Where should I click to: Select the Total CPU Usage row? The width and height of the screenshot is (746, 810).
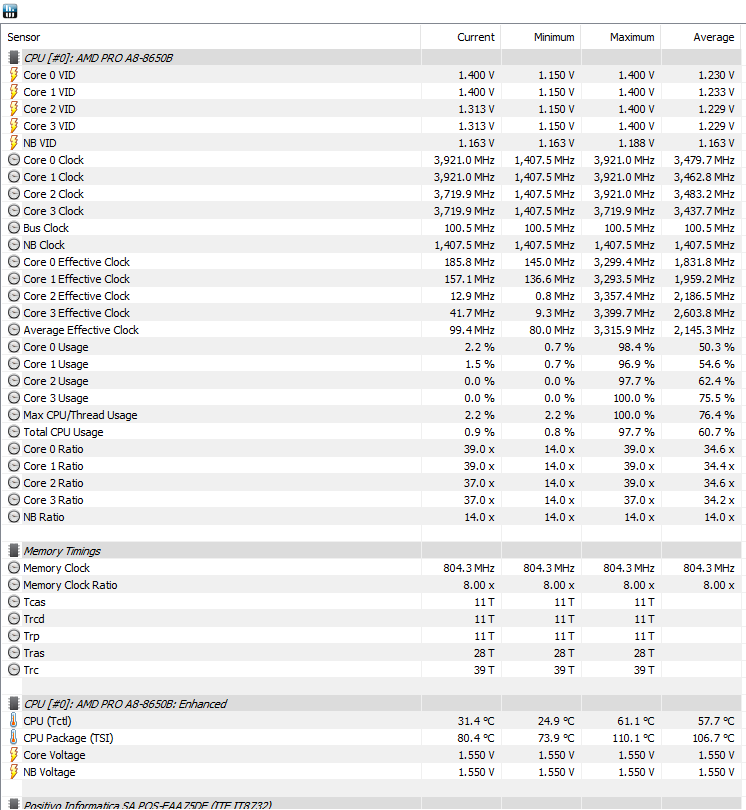click(371, 432)
